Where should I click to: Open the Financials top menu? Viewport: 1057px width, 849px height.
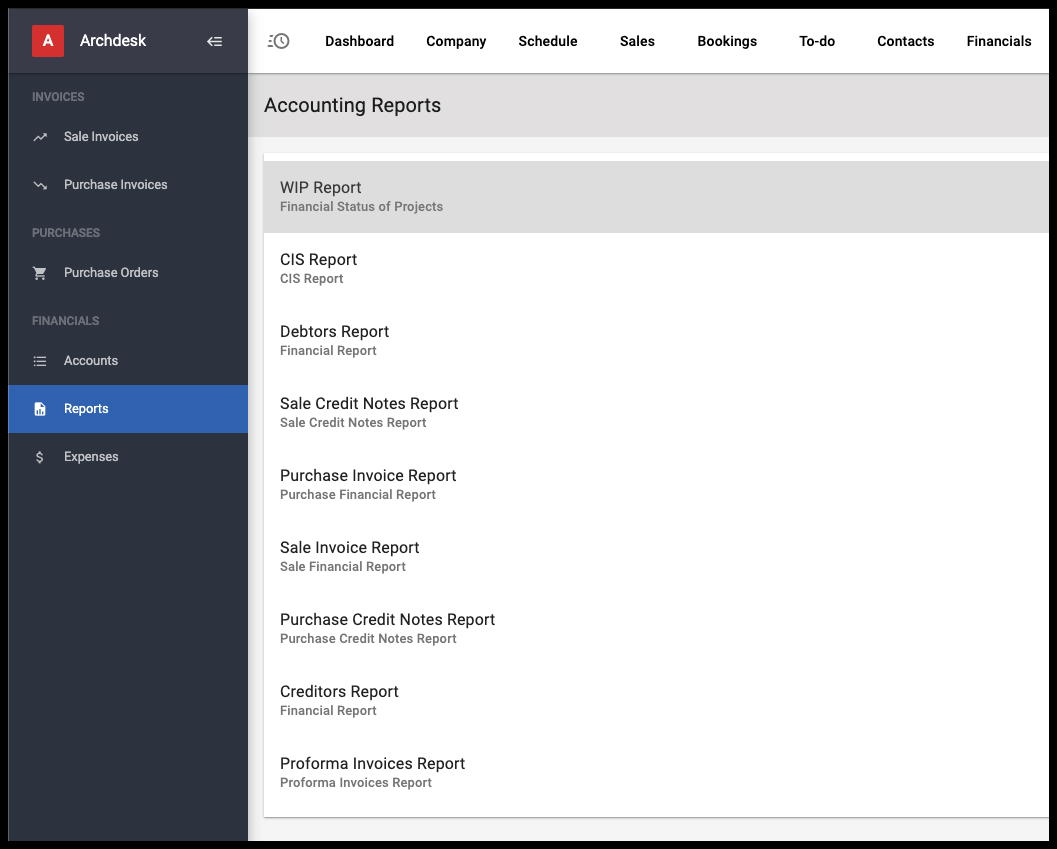coord(998,41)
